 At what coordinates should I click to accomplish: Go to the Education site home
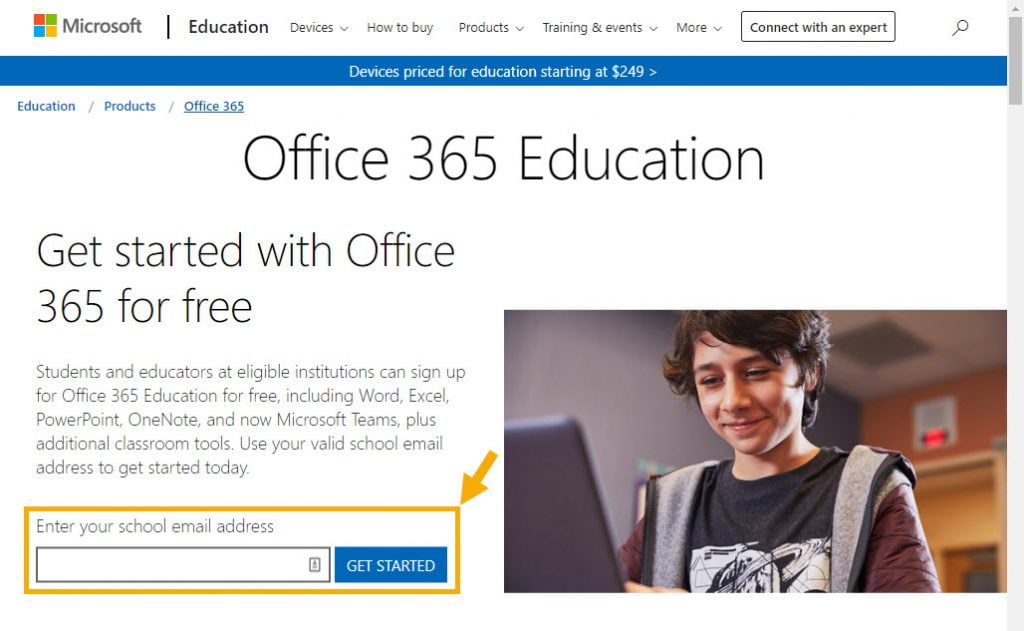228,27
